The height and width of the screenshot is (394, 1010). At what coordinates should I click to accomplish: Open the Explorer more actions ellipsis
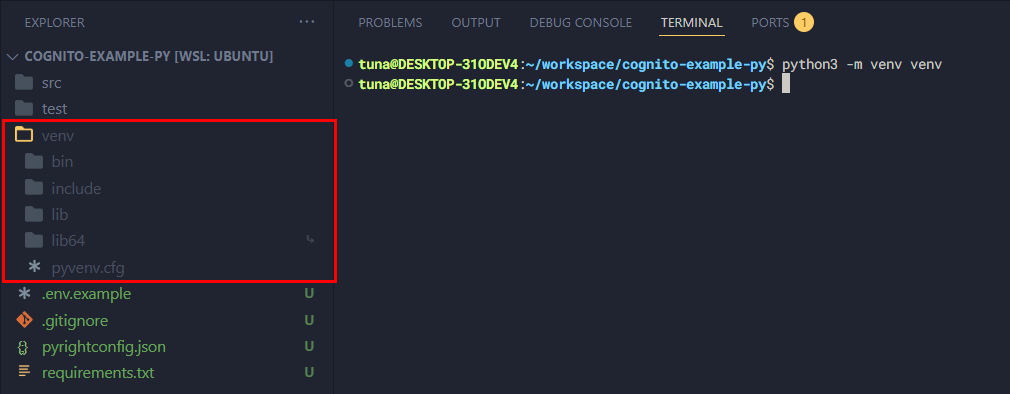(x=307, y=23)
